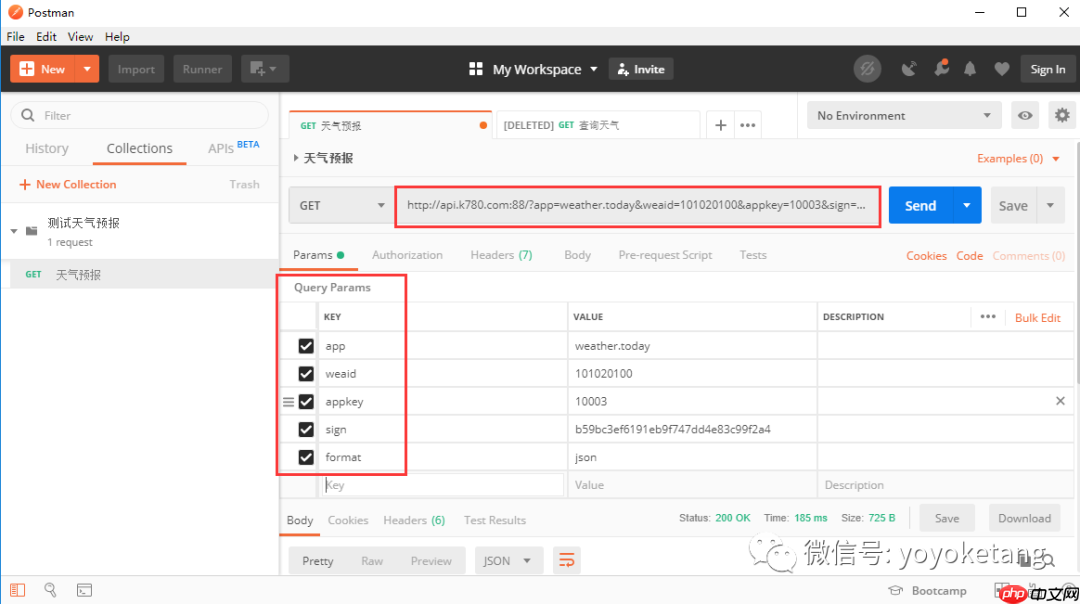Viewport: 1080px width, 604px height.
Task: Click the request URL input field
Action: pyautogui.click(x=637, y=205)
